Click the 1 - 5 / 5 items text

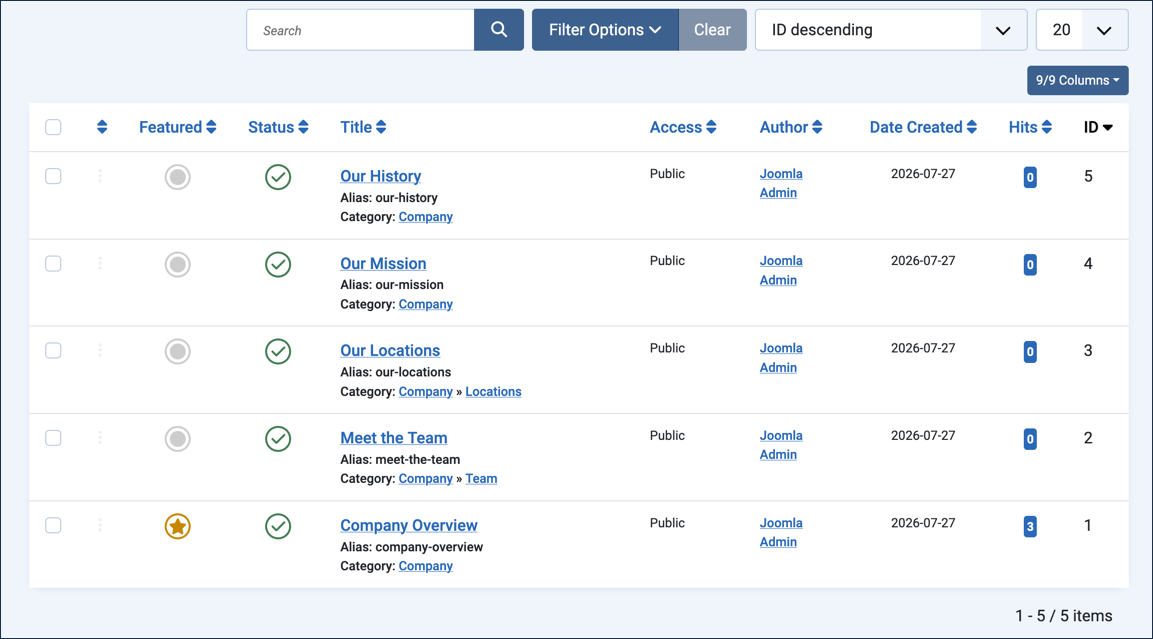click(x=1063, y=616)
